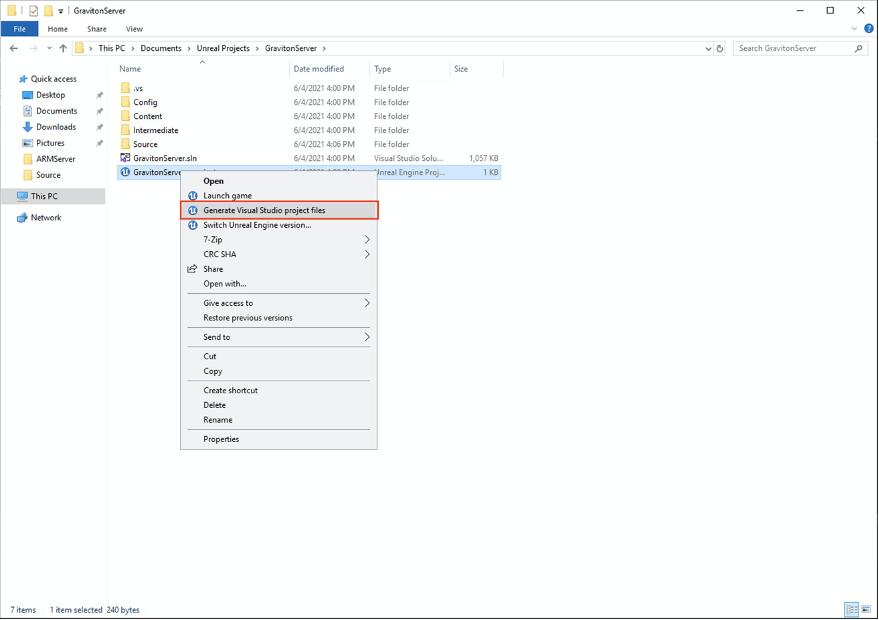The height and width of the screenshot is (620, 879).
Task: Switch to the View ribbon tab
Action: tap(133, 28)
